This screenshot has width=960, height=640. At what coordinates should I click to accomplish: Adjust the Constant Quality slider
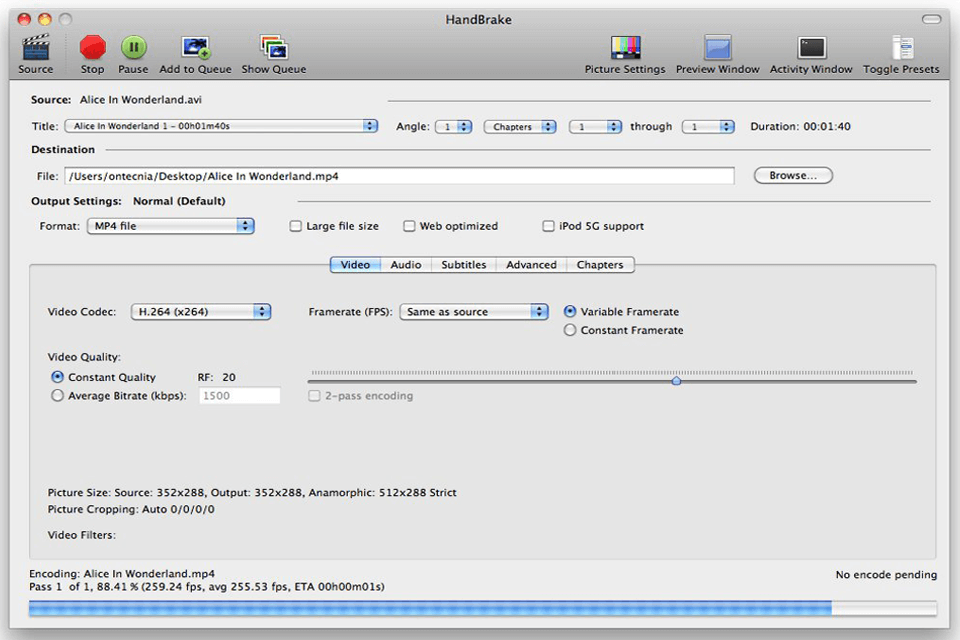[676, 381]
